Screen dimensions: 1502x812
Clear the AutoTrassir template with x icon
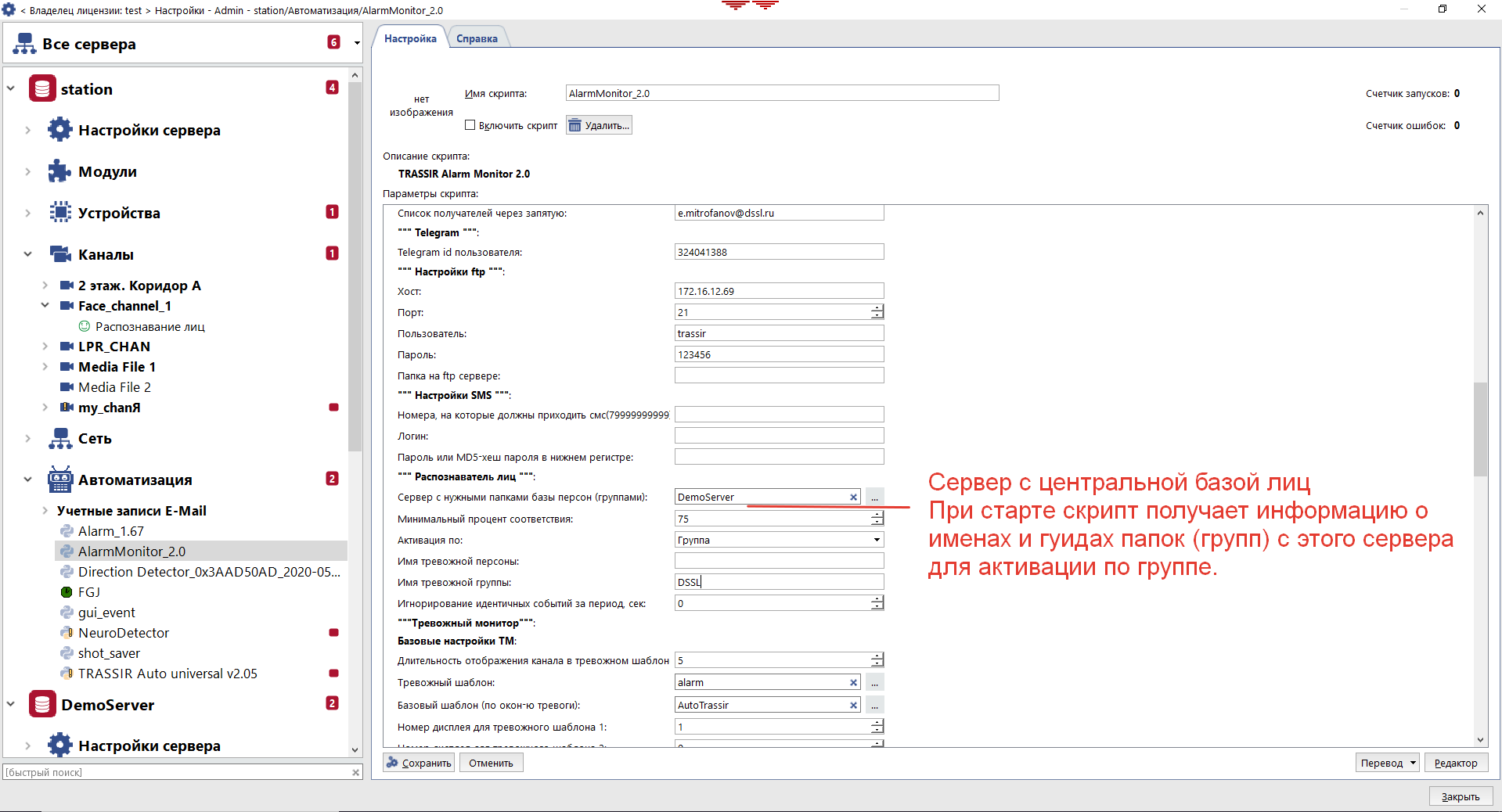click(x=853, y=705)
